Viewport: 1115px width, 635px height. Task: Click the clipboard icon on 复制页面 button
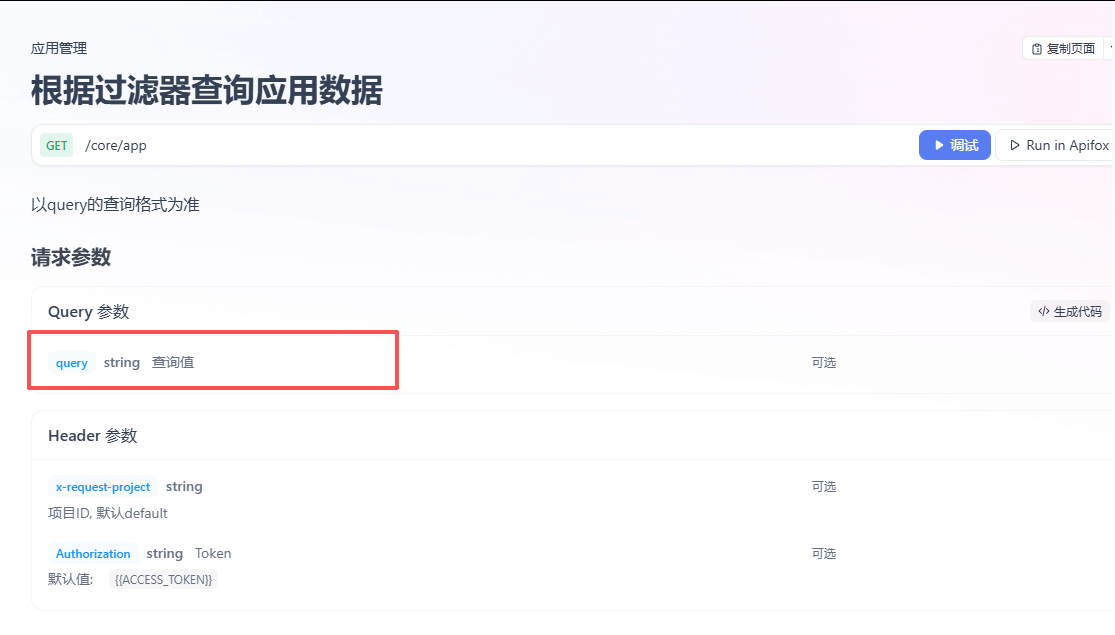(1037, 47)
